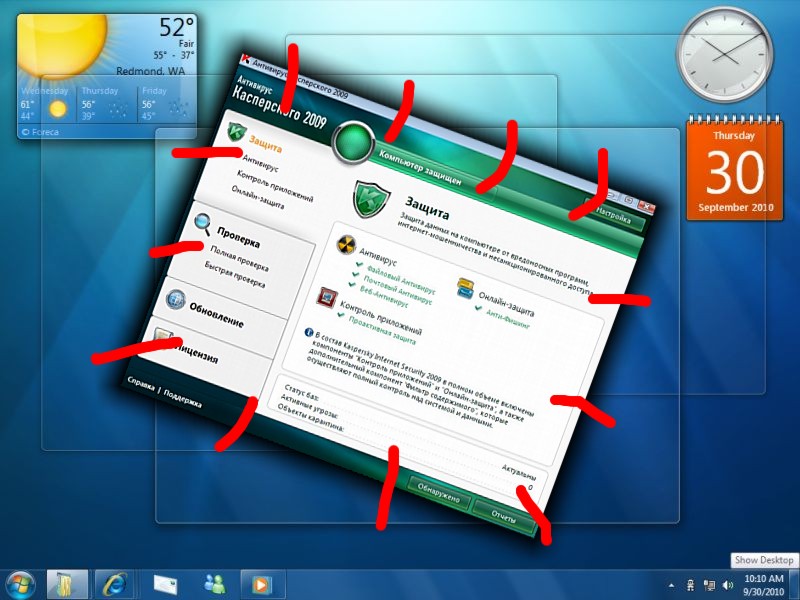This screenshot has height=600, width=800.
Task: Click the yellow radiation Антивирус icon
Action: [344, 244]
